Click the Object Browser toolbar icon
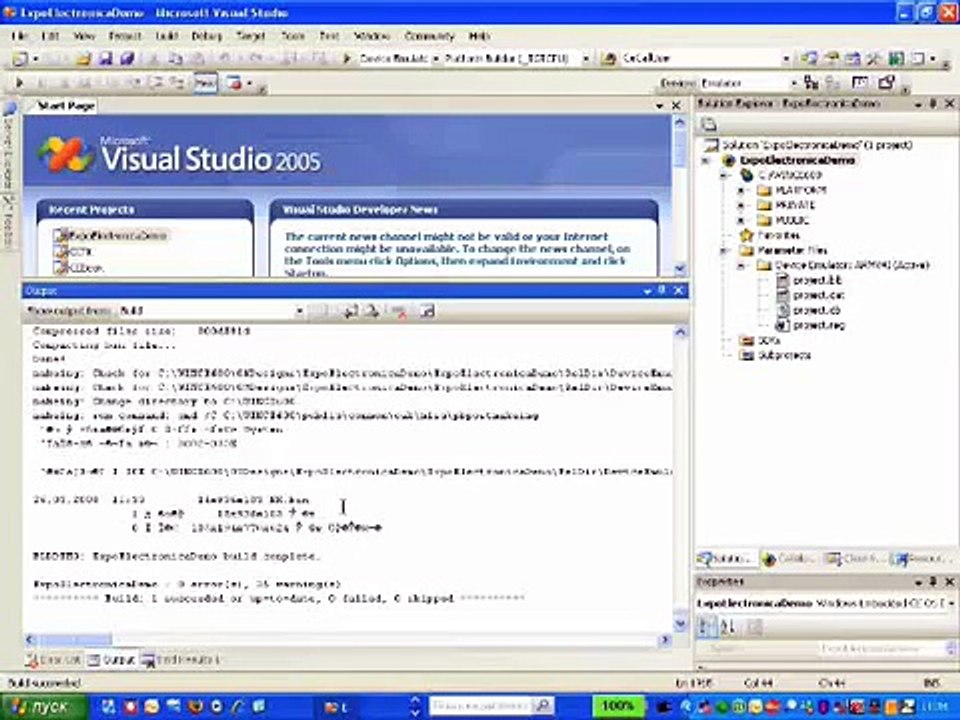This screenshot has width=960, height=720. pyautogui.click(x=852, y=59)
